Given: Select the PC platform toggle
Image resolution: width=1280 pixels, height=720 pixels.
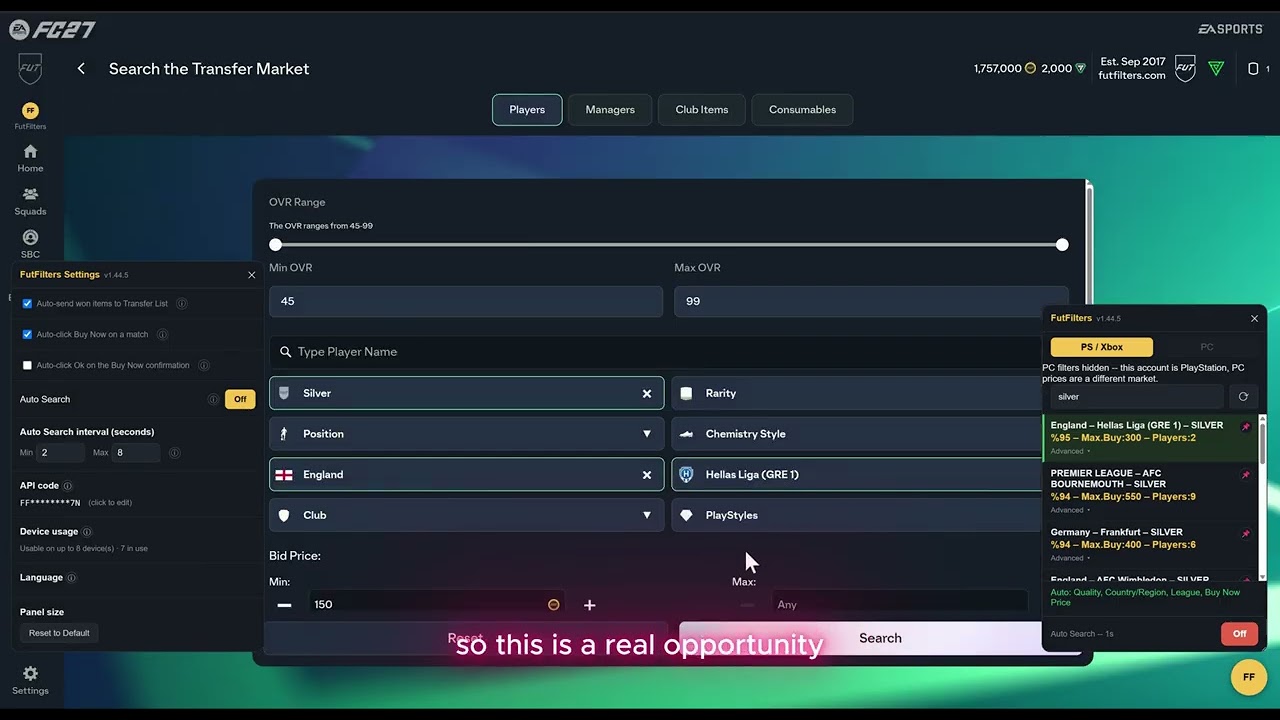Looking at the screenshot, I should pos(1207,347).
